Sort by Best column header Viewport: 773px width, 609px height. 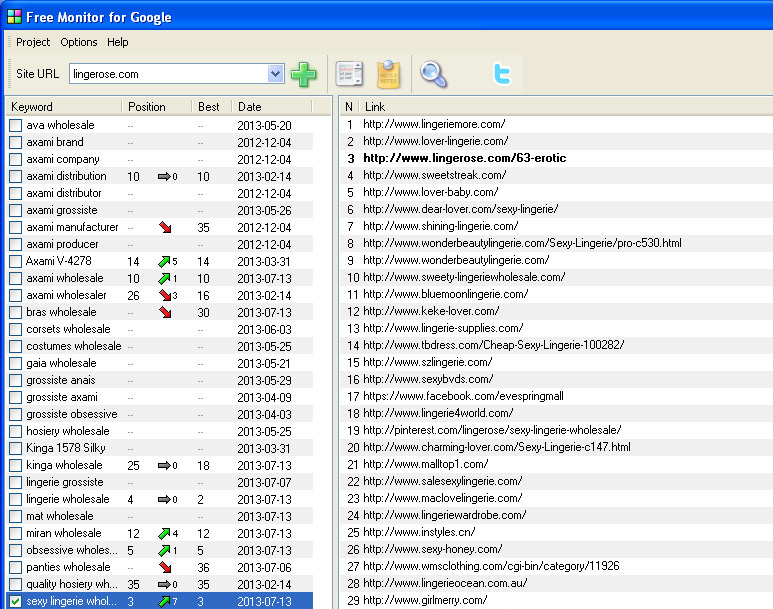click(212, 107)
